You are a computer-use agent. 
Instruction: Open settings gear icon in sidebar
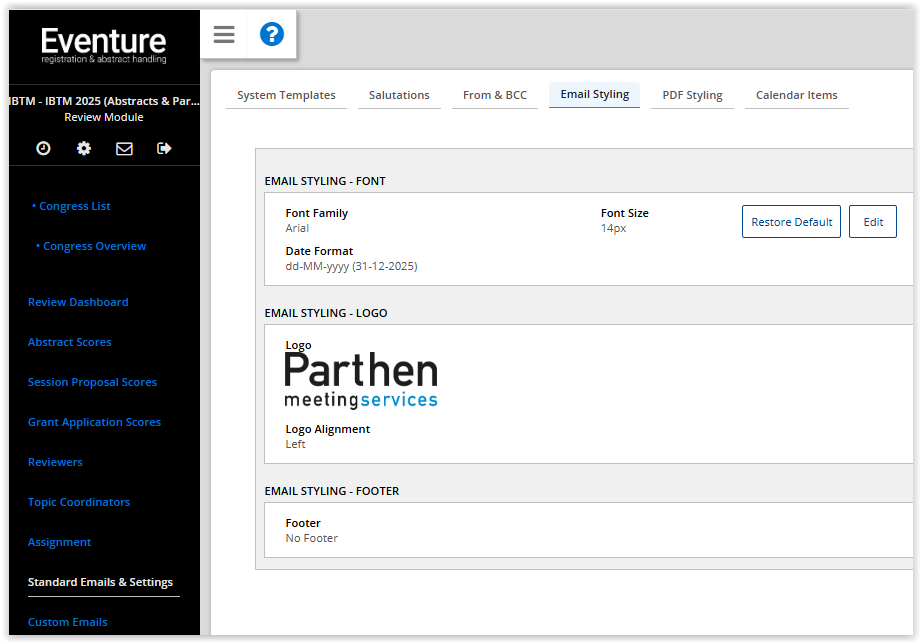coord(84,149)
